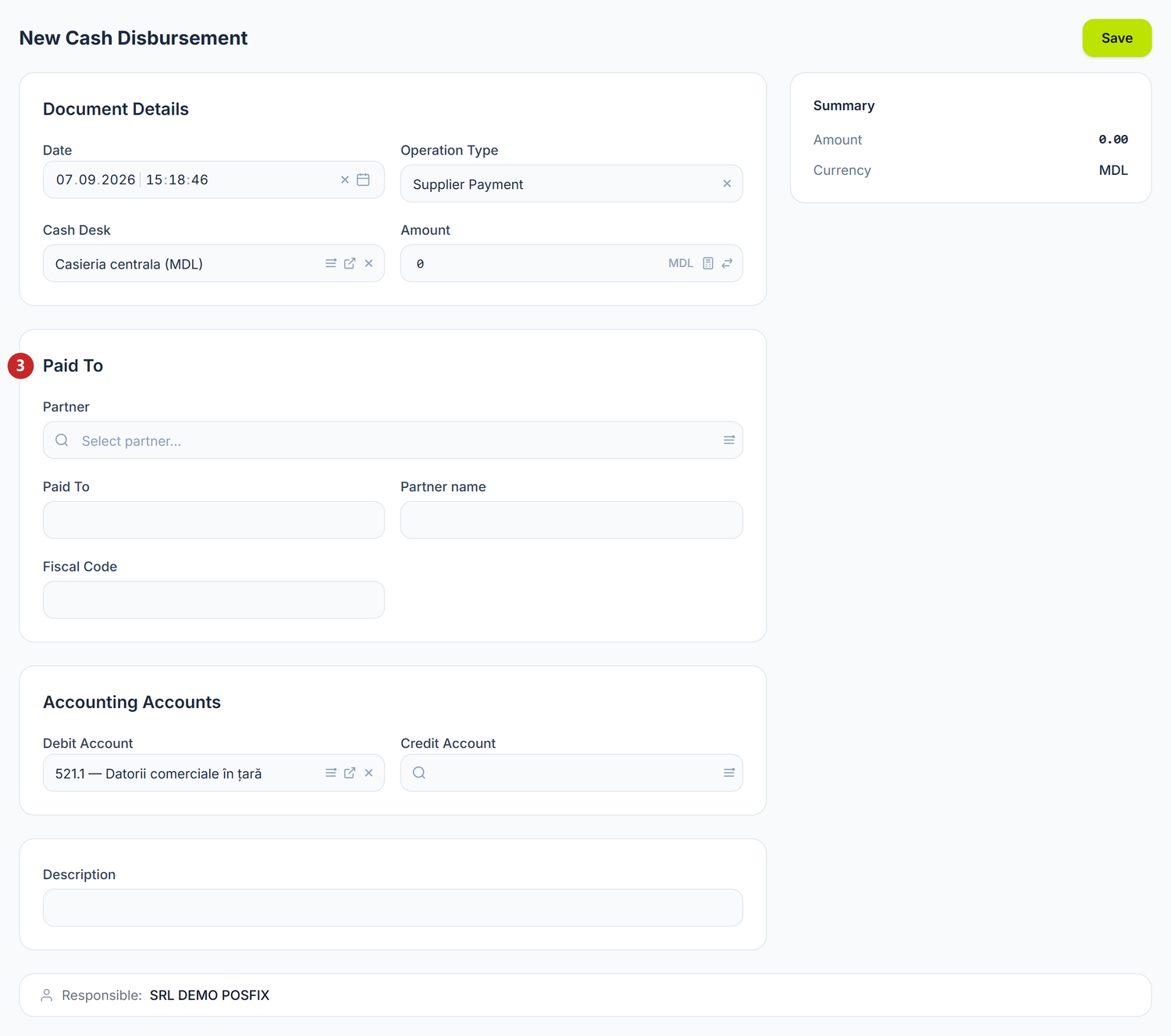Image resolution: width=1171 pixels, height=1036 pixels.
Task: Click the MDL currency label in Amount
Action: (x=681, y=263)
